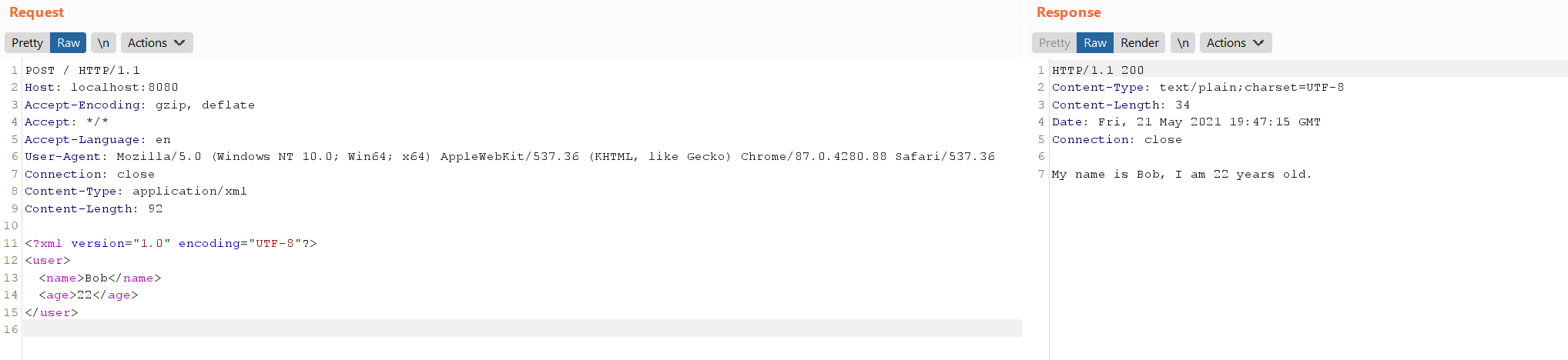This screenshot has width=1568, height=360.
Task: Place cursor on the Host header line
Action: (101, 88)
